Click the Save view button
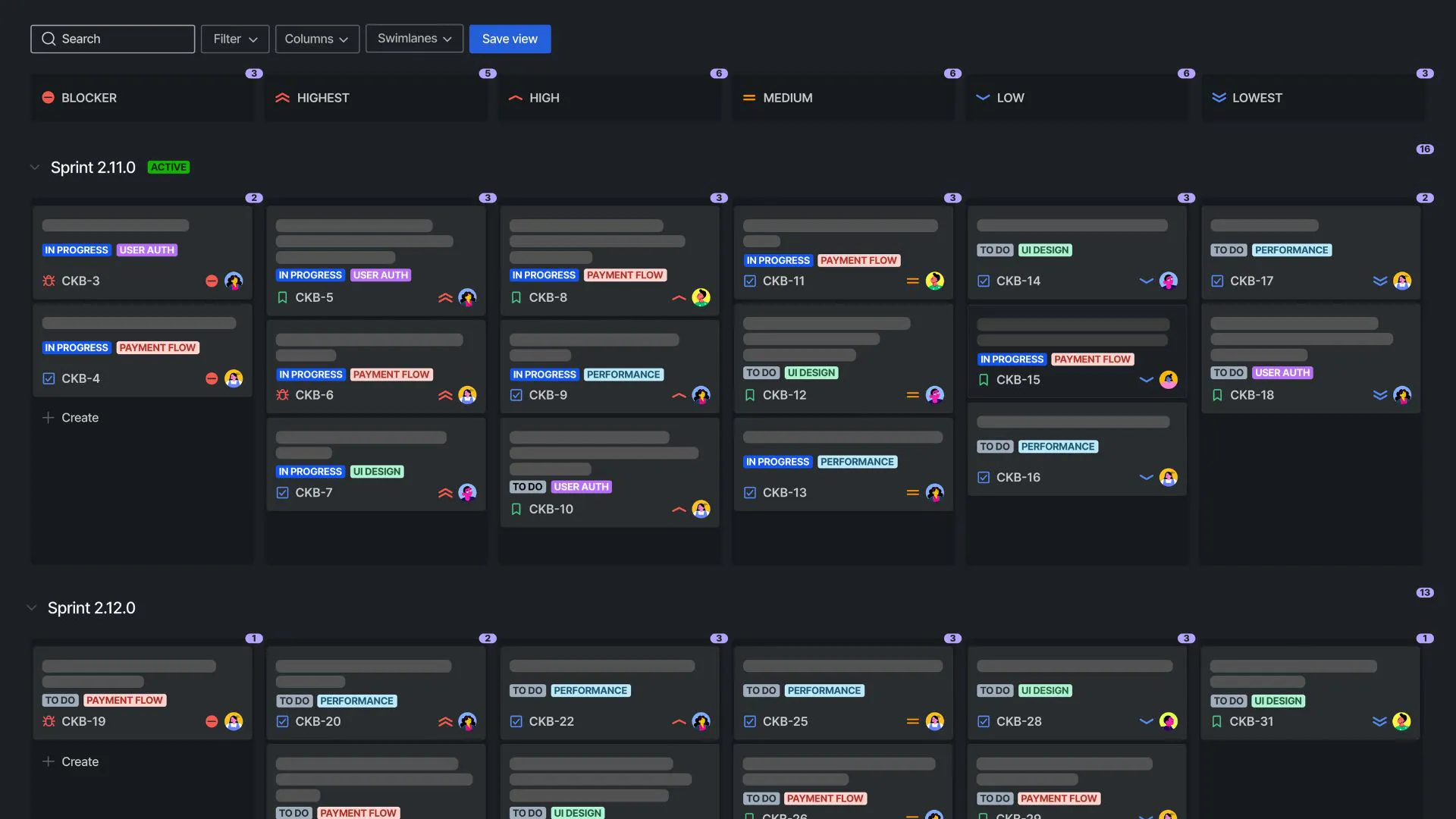The image size is (1456, 819). (510, 39)
